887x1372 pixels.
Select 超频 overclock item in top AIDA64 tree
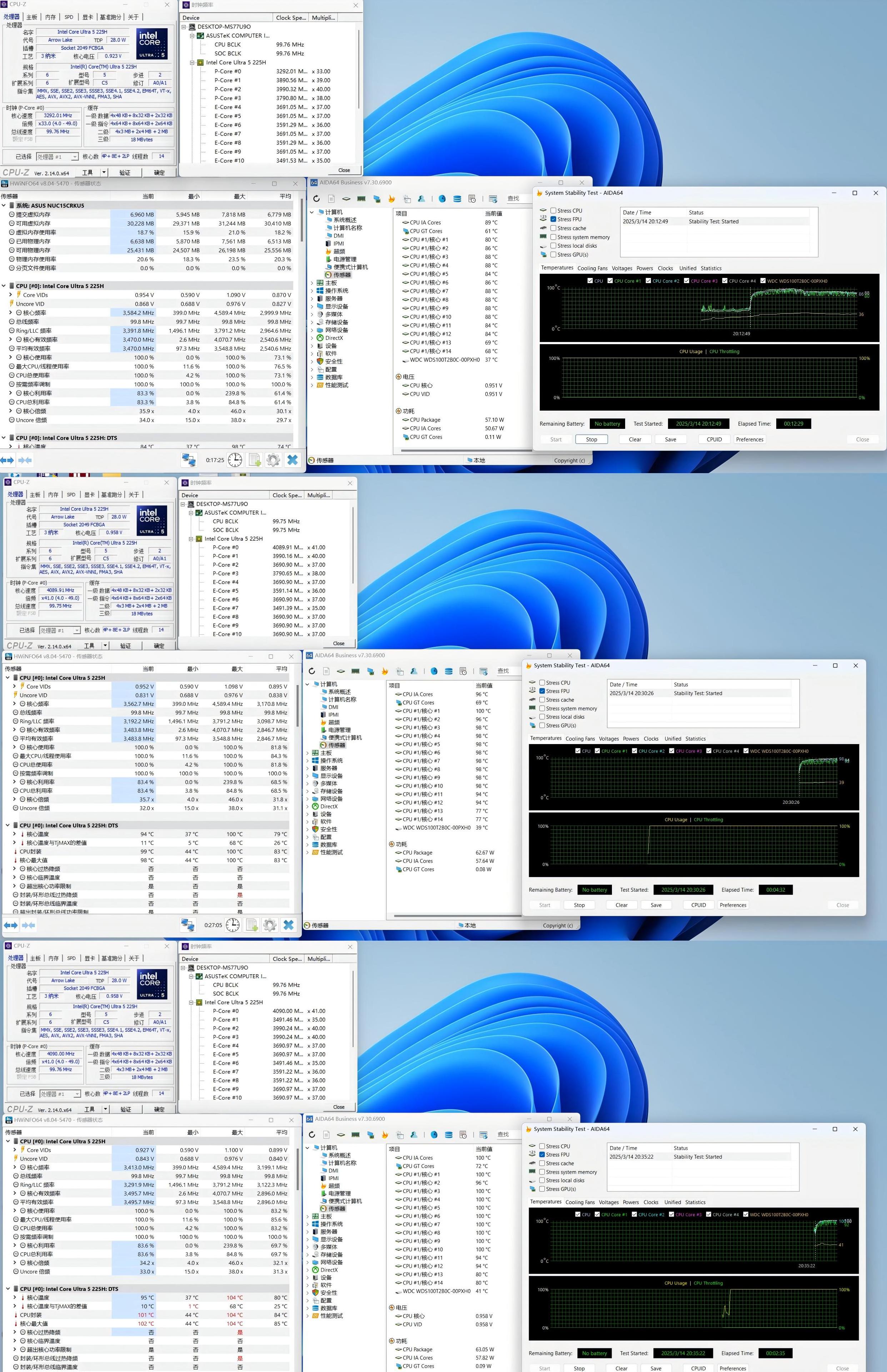pos(335,251)
